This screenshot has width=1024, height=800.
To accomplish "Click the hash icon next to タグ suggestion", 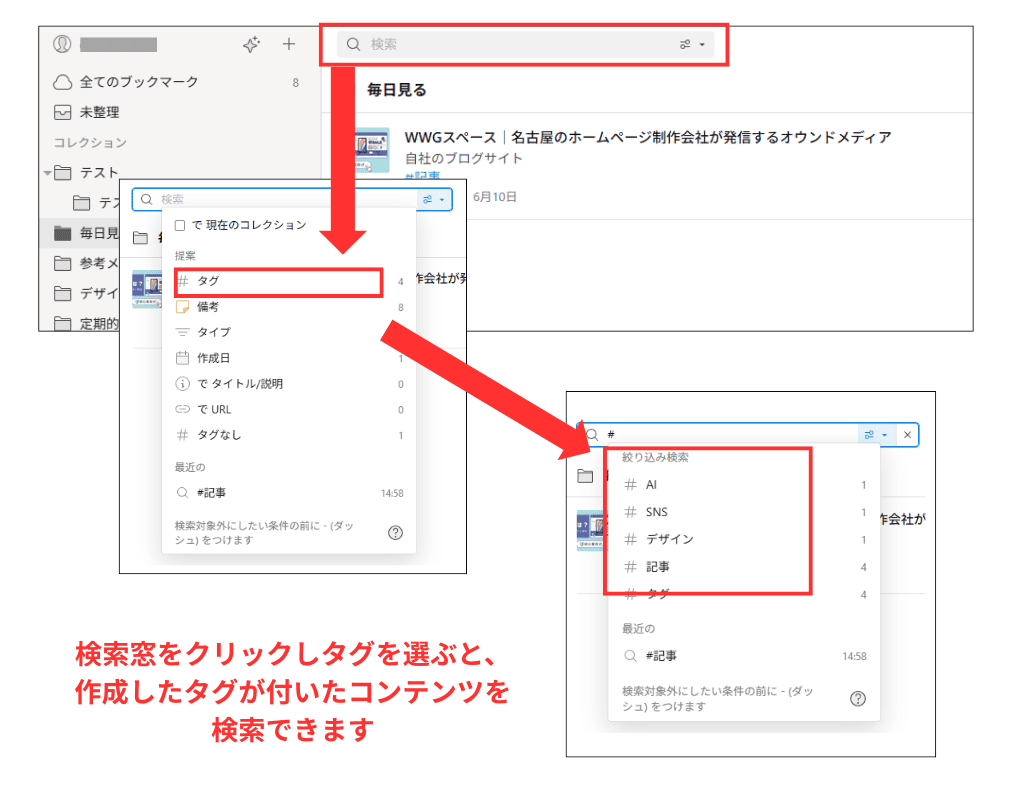I will tap(183, 282).
